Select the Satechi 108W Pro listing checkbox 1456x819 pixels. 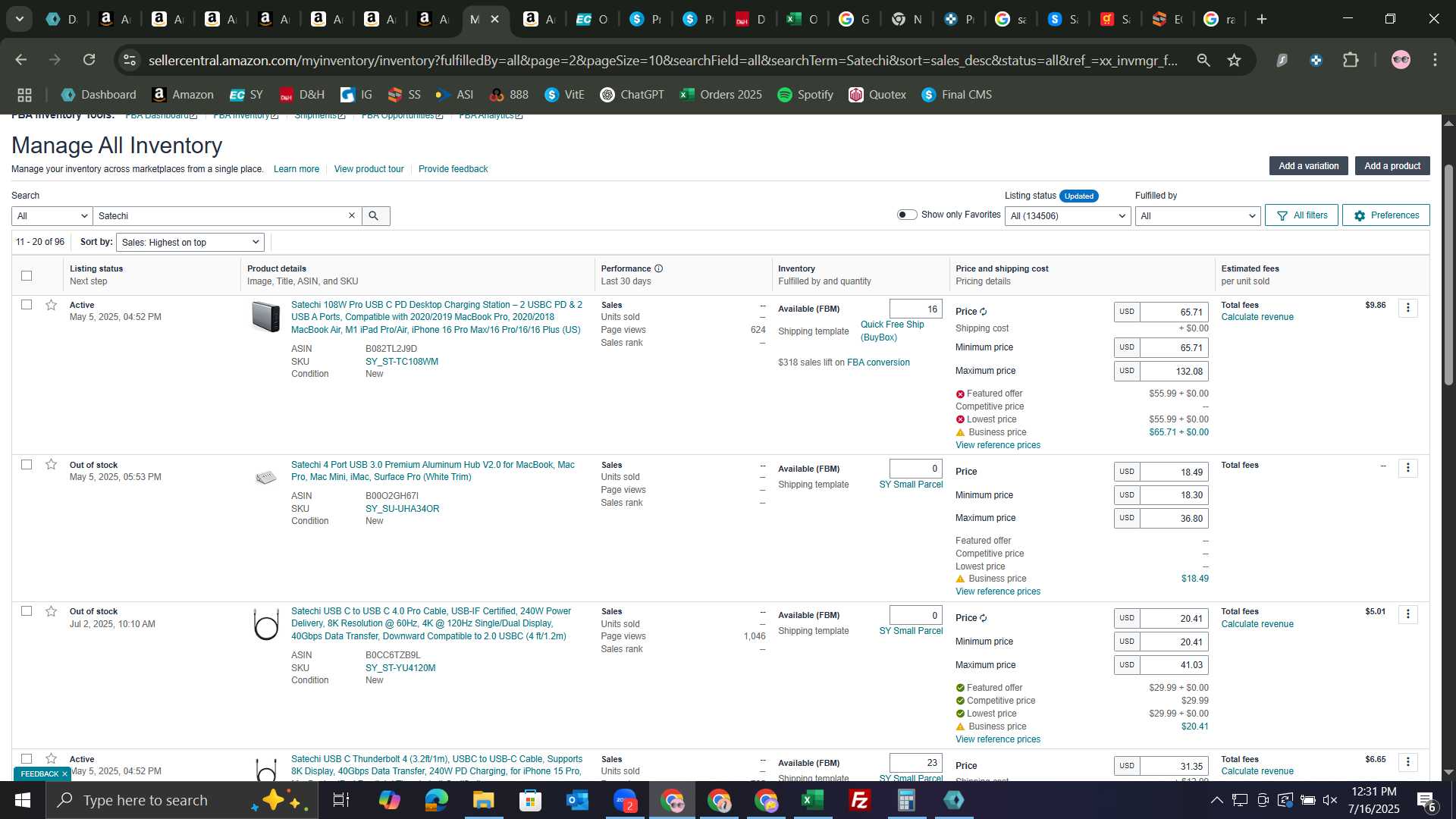tap(27, 305)
